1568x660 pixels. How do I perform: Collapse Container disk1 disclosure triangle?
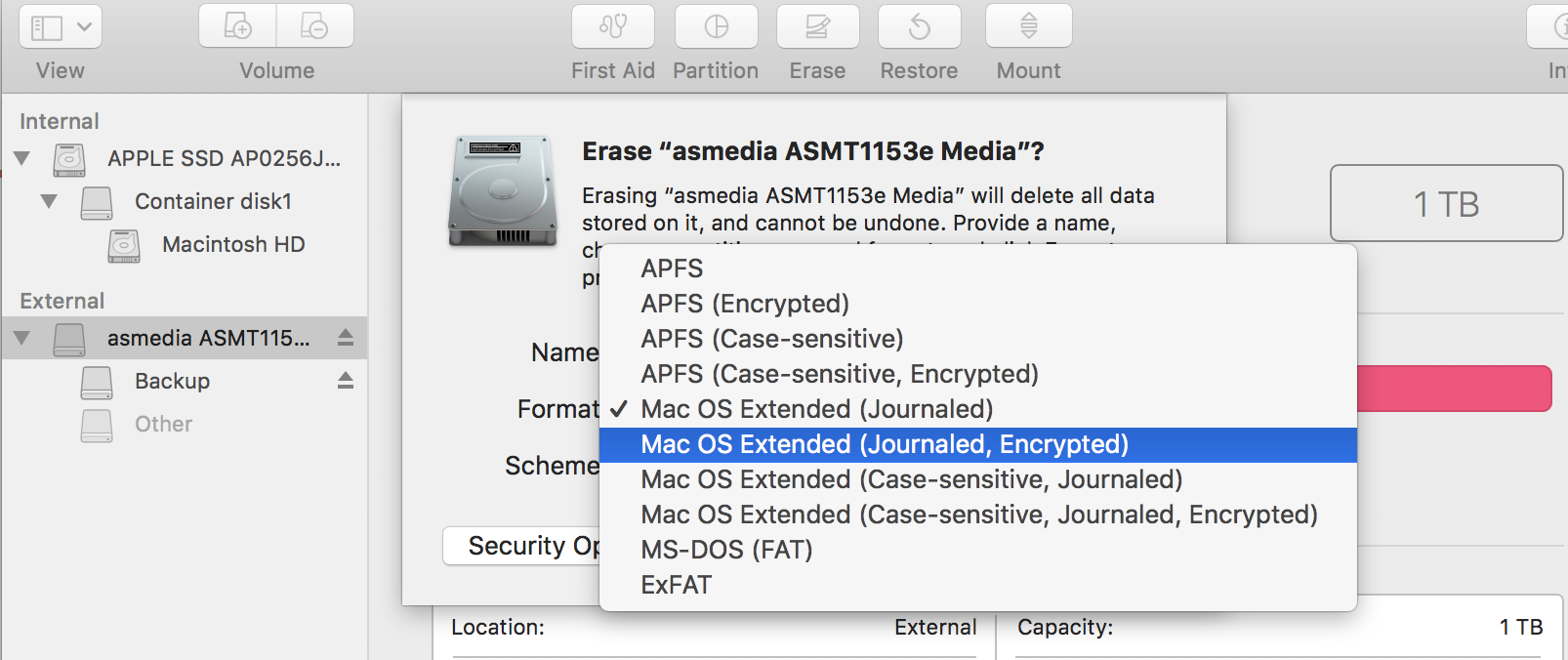(x=49, y=201)
